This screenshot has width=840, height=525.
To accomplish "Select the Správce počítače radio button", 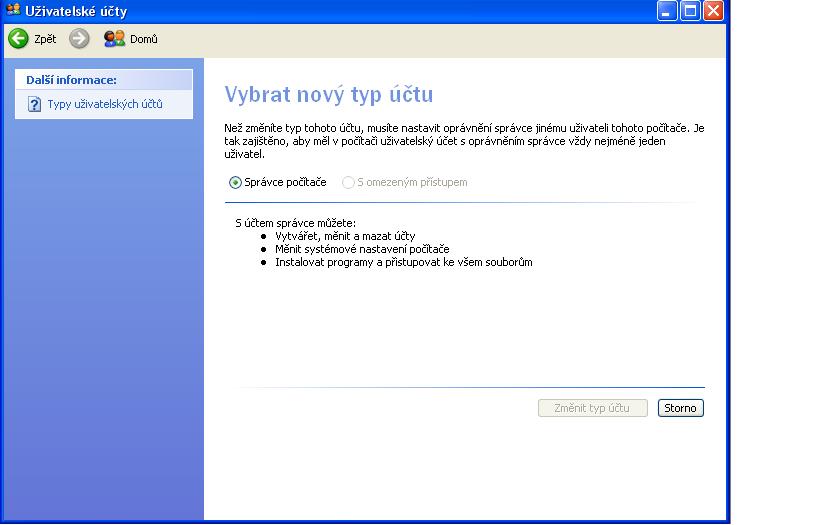I will point(235,183).
